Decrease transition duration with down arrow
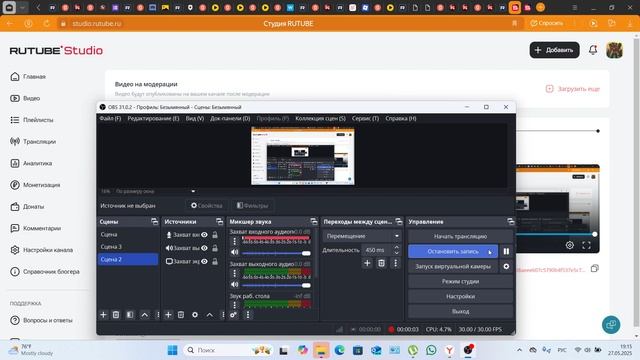The width and height of the screenshot is (640, 360). pyautogui.click(x=396, y=253)
